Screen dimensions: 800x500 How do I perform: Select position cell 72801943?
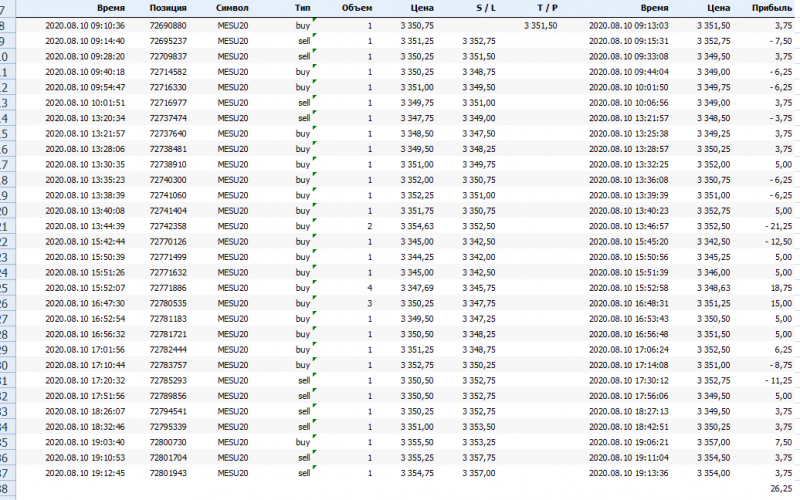[168, 473]
